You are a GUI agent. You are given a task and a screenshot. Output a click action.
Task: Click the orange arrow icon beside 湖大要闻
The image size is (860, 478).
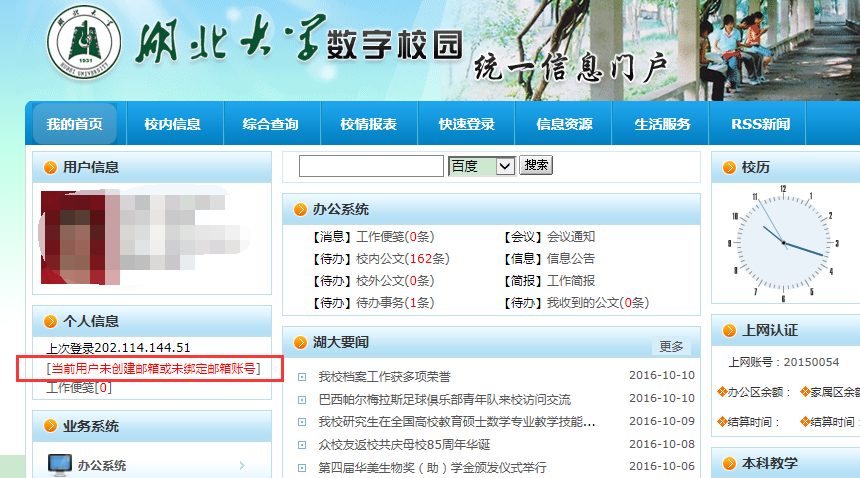tap(298, 344)
